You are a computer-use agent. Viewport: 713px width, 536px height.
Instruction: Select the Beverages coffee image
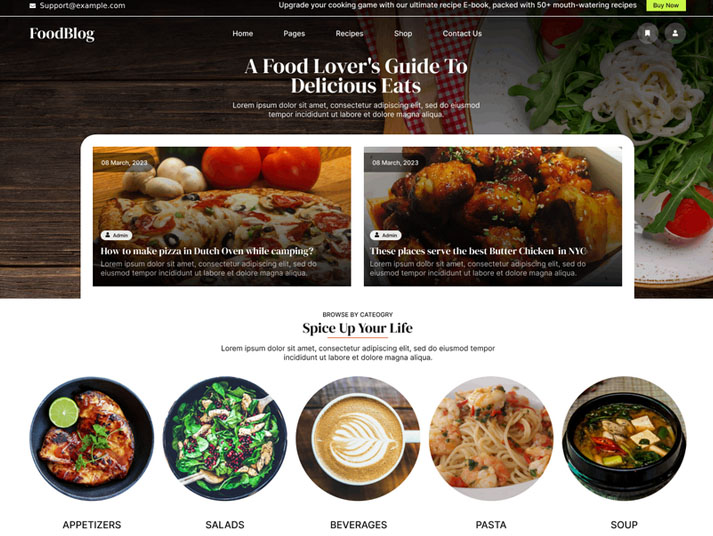click(358, 439)
